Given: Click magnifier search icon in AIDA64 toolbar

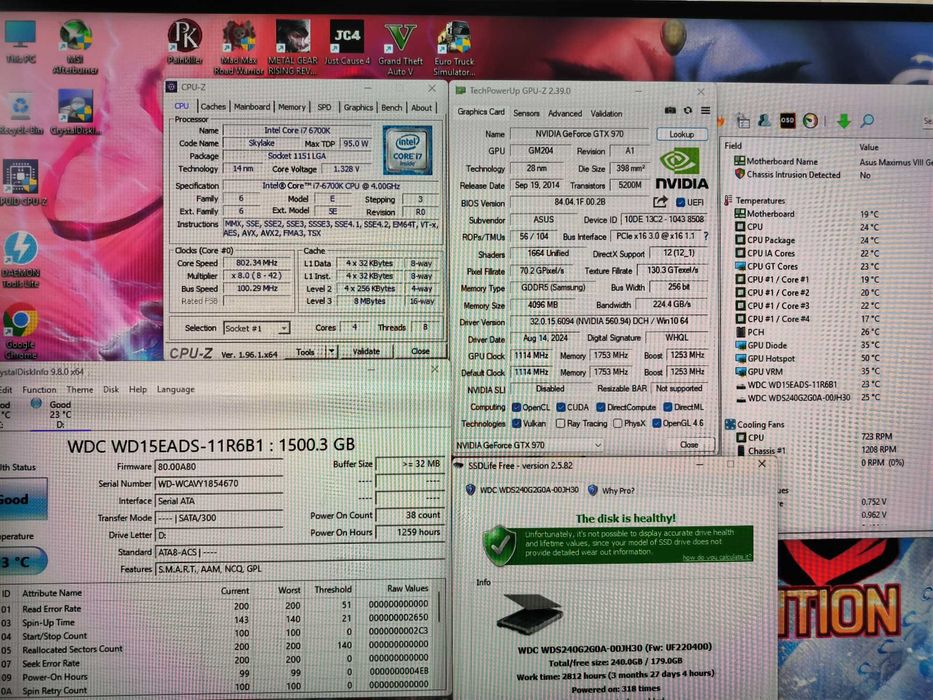Looking at the screenshot, I should [868, 121].
